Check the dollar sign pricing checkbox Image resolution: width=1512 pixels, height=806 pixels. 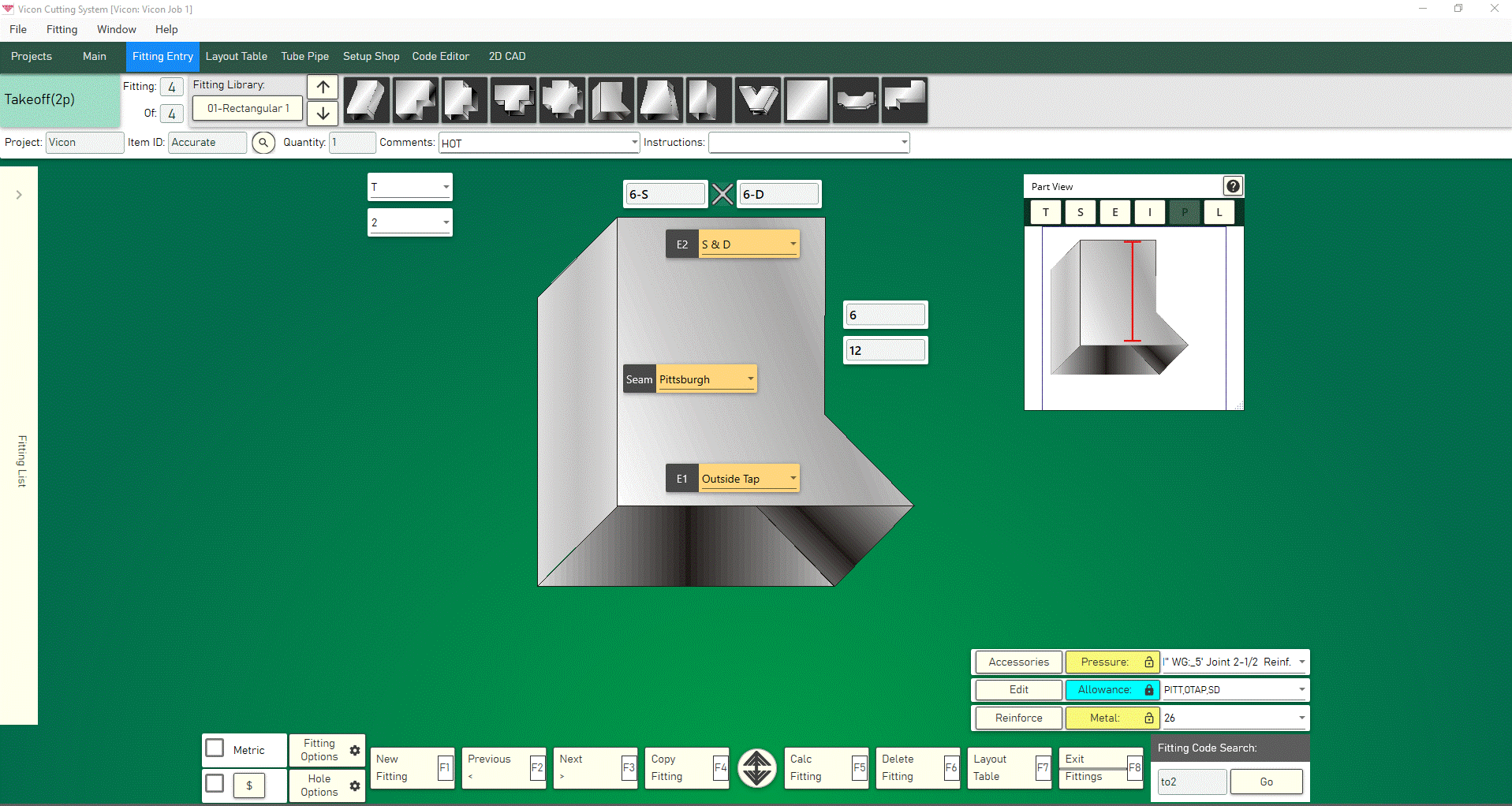pyautogui.click(x=214, y=784)
